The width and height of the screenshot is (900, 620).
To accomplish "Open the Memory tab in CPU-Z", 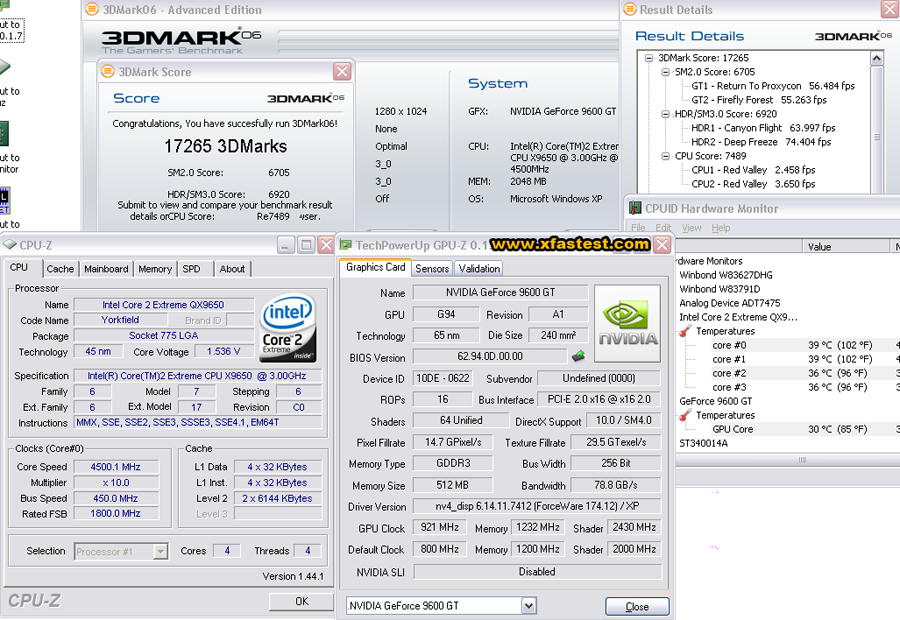I will [x=155, y=269].
